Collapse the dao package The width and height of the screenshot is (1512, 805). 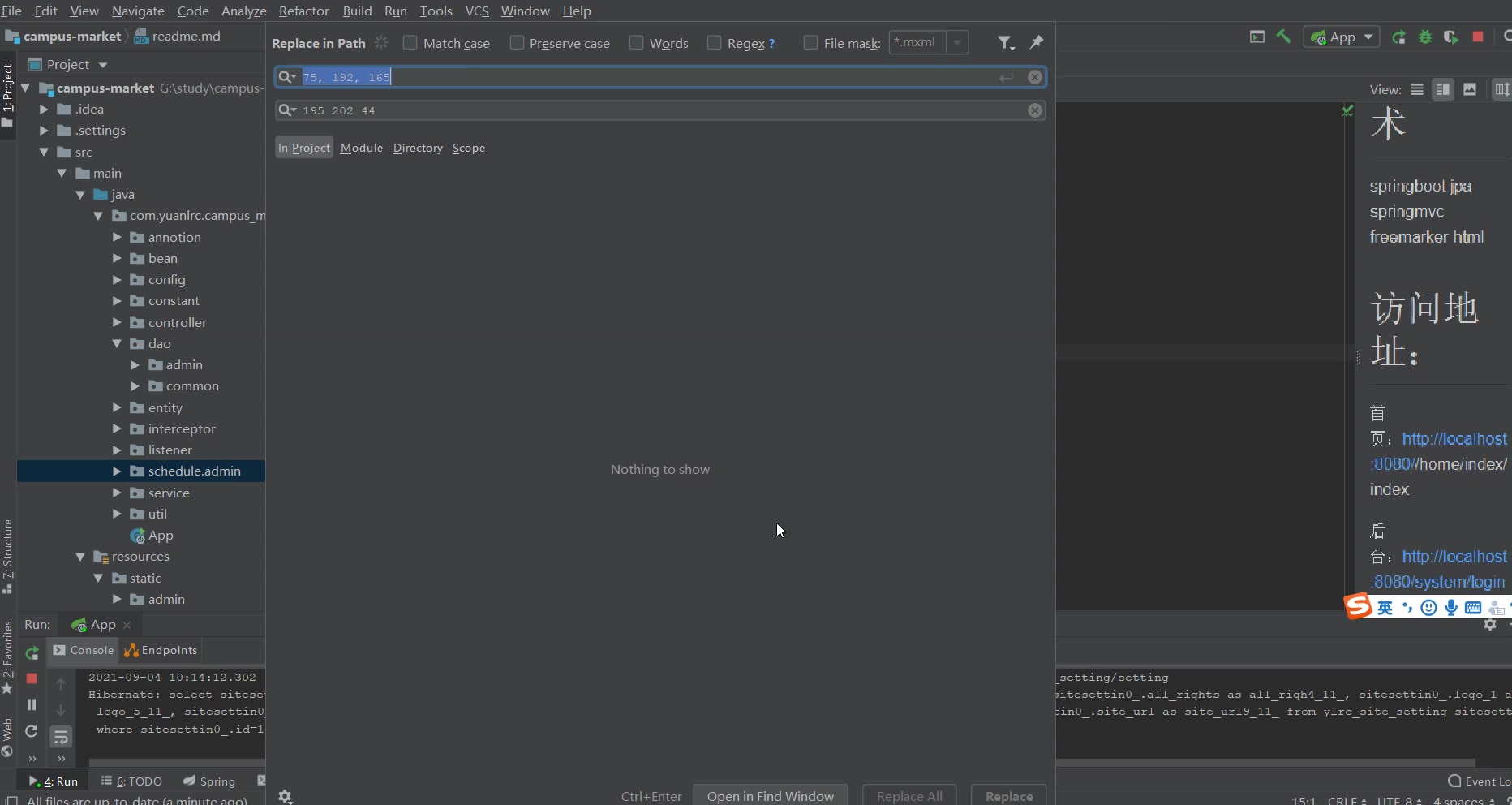[x=117, y=344]
